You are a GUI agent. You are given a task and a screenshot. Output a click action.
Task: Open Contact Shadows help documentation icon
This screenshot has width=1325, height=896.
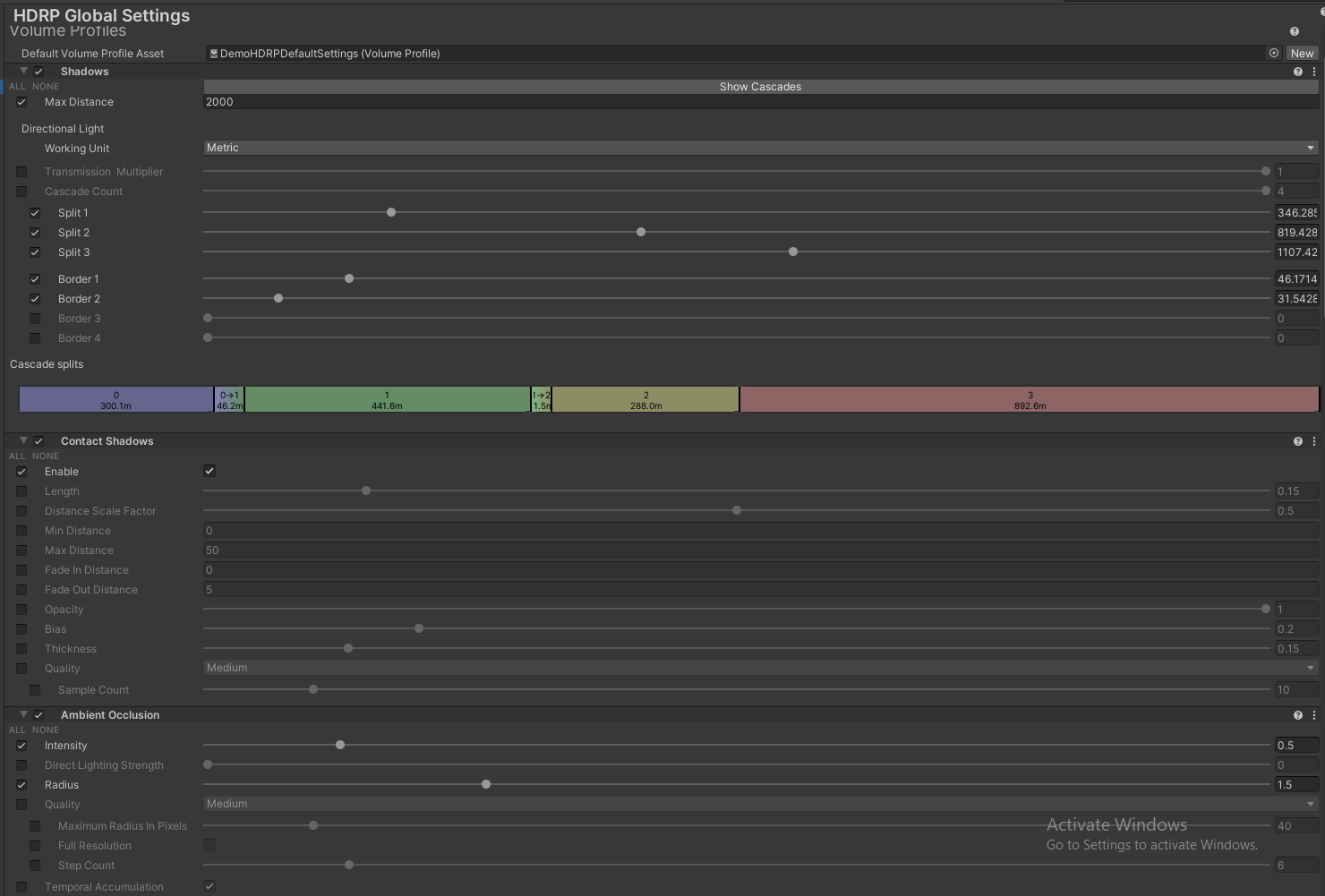pyautogui.click(x=1298, y=441)
